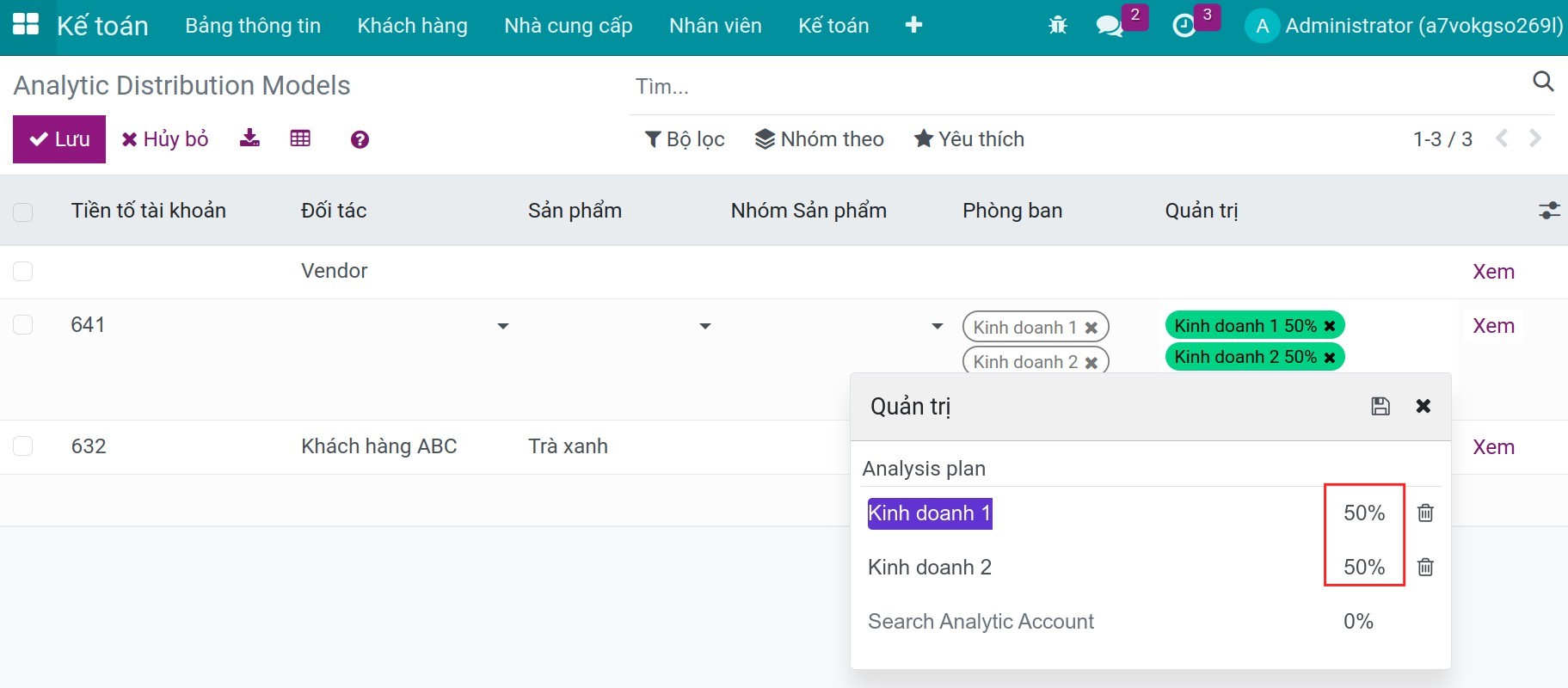Click Xem link on 632 row

1493,447
